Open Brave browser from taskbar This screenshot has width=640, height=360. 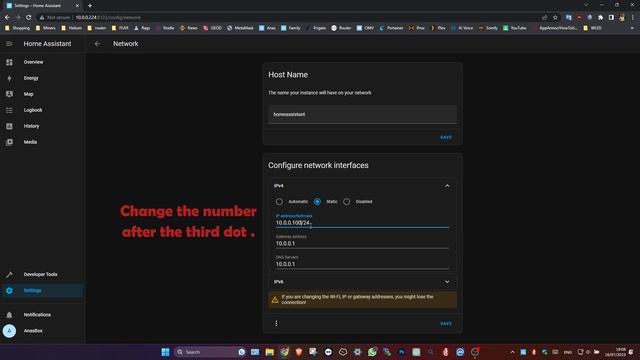[x=299, y=352]
